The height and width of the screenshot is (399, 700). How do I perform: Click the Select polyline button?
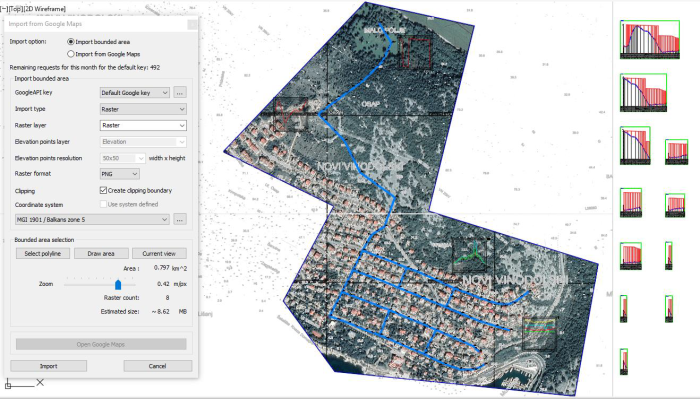click(x=43, y=254)
